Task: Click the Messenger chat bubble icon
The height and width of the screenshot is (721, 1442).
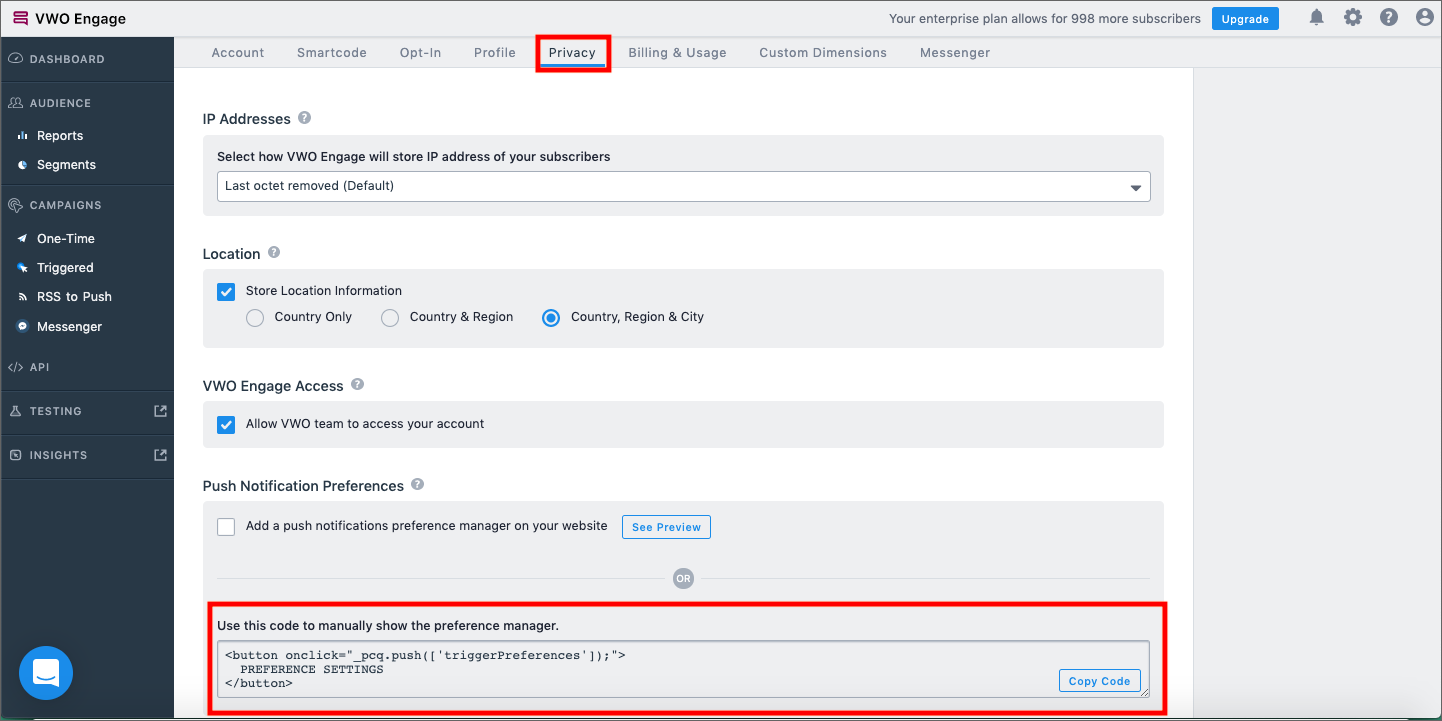Action: click(23, 327)
